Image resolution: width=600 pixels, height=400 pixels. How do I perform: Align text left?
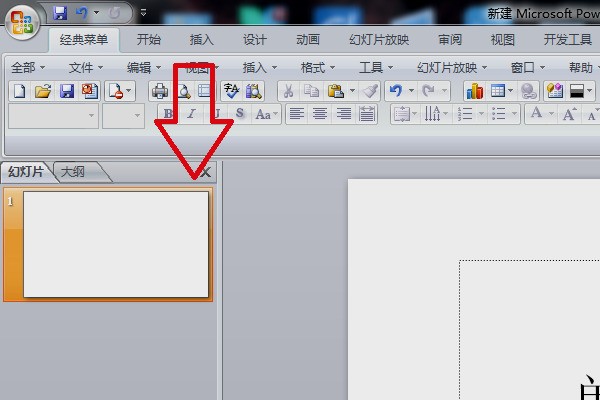click(x=297, y=114)
